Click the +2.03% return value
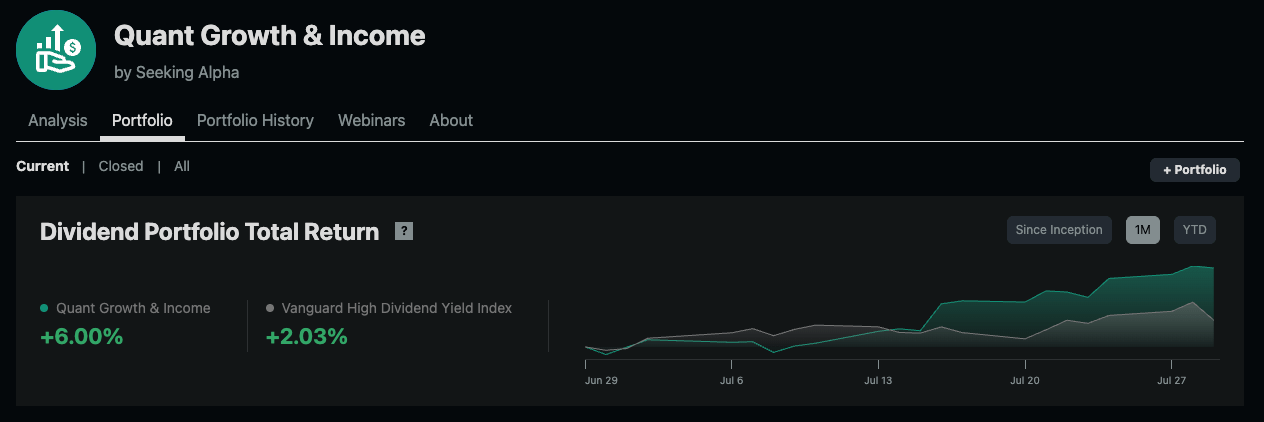This screenshot has height=422, width=1264. click(x=307, y=337)
